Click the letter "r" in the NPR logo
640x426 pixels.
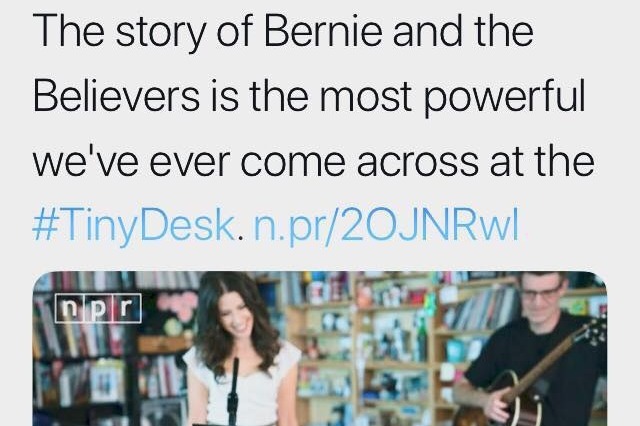pyautogui.click(x=127, y=308)
